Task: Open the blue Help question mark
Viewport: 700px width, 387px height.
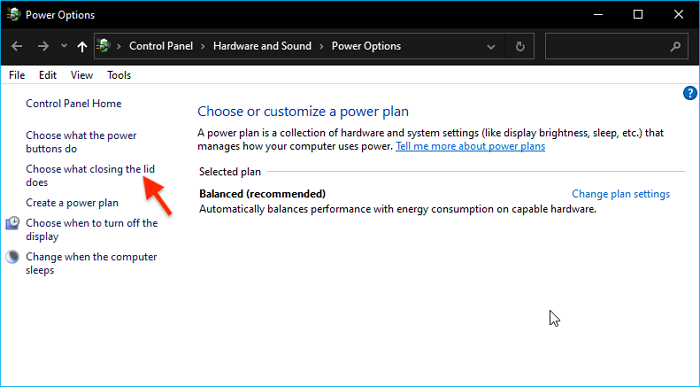Action: pos(690,93)
